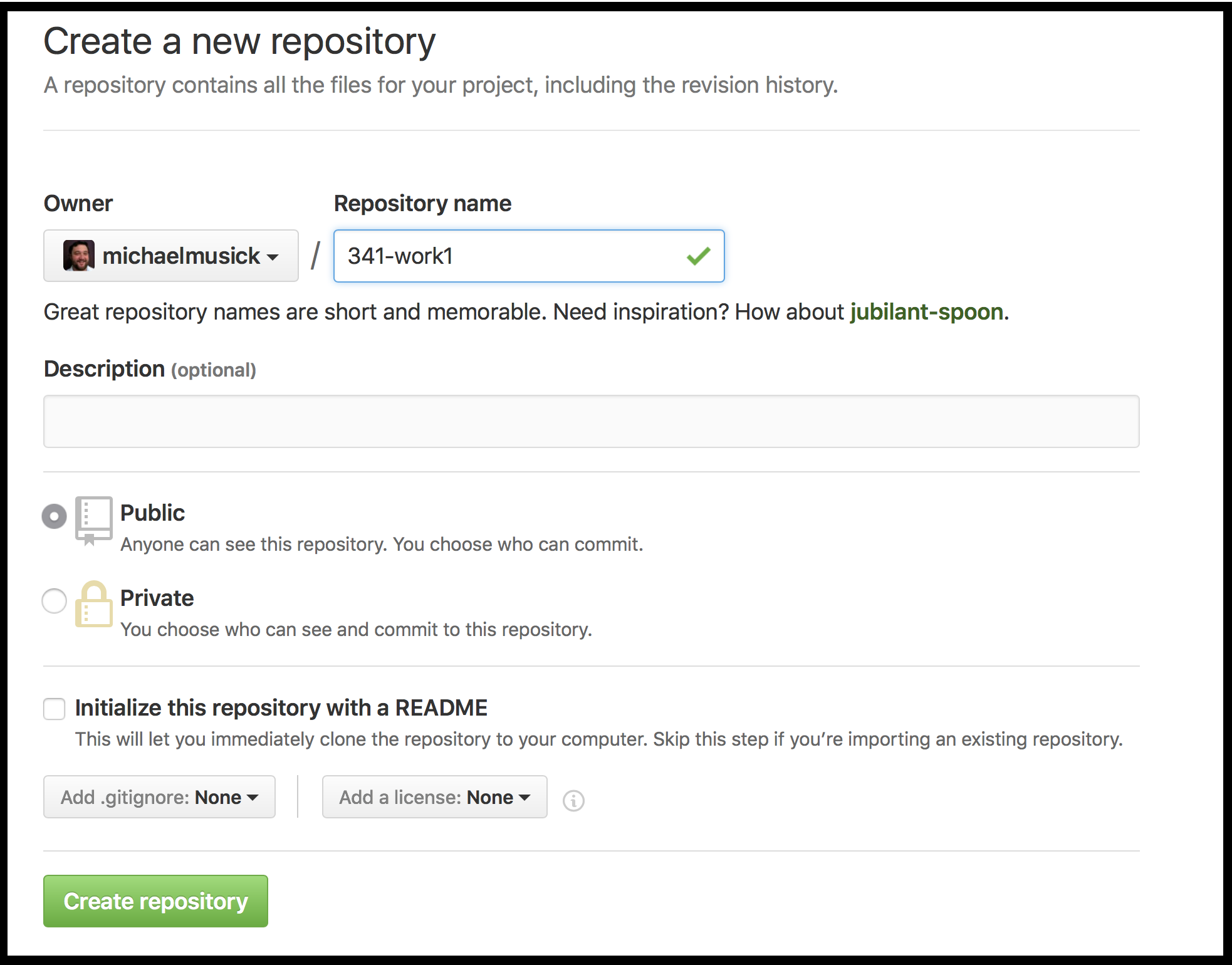Image resolution: width=1232 pixels, height=965 pixels.
Task: Click the Initialize this repository with a README label
Action: (x=281, y=707)
